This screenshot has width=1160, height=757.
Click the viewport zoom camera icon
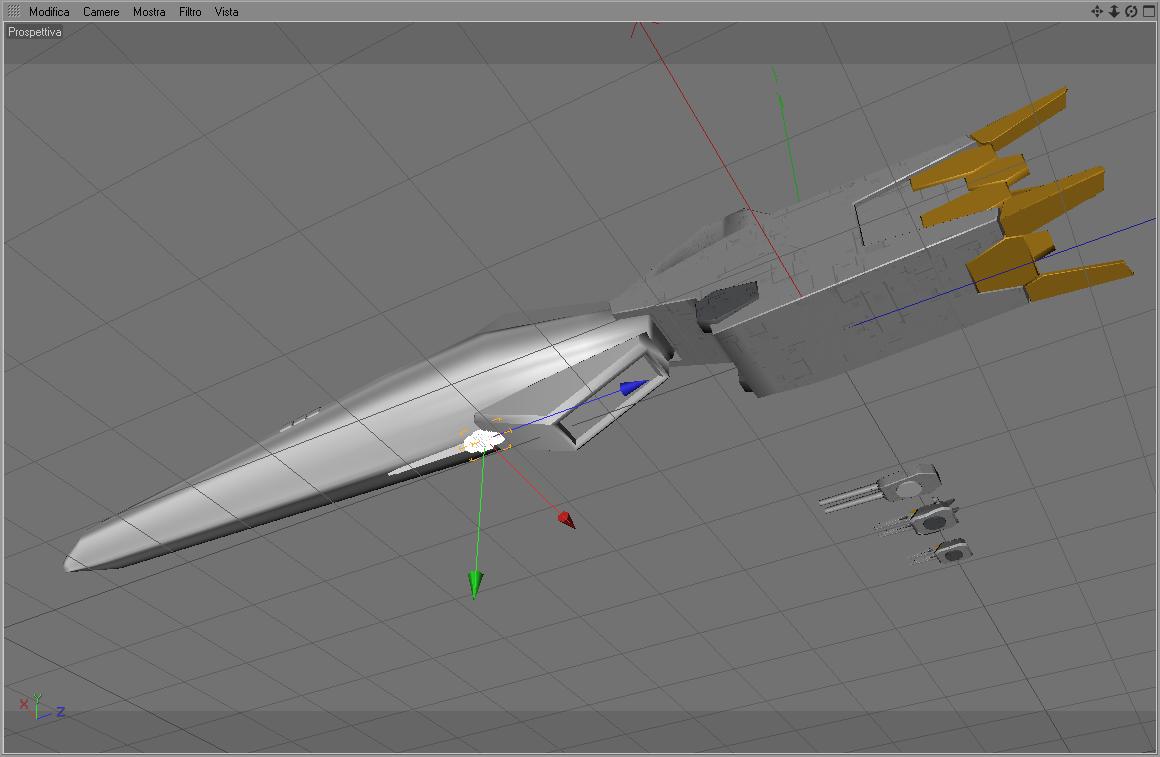coord(1113,11)
